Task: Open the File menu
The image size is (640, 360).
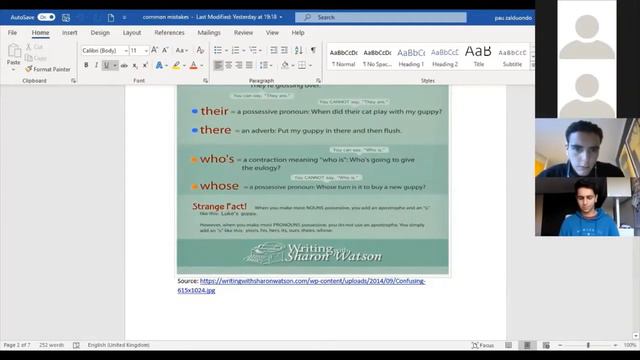Action: pyautogui.click(x=13, y=33)
